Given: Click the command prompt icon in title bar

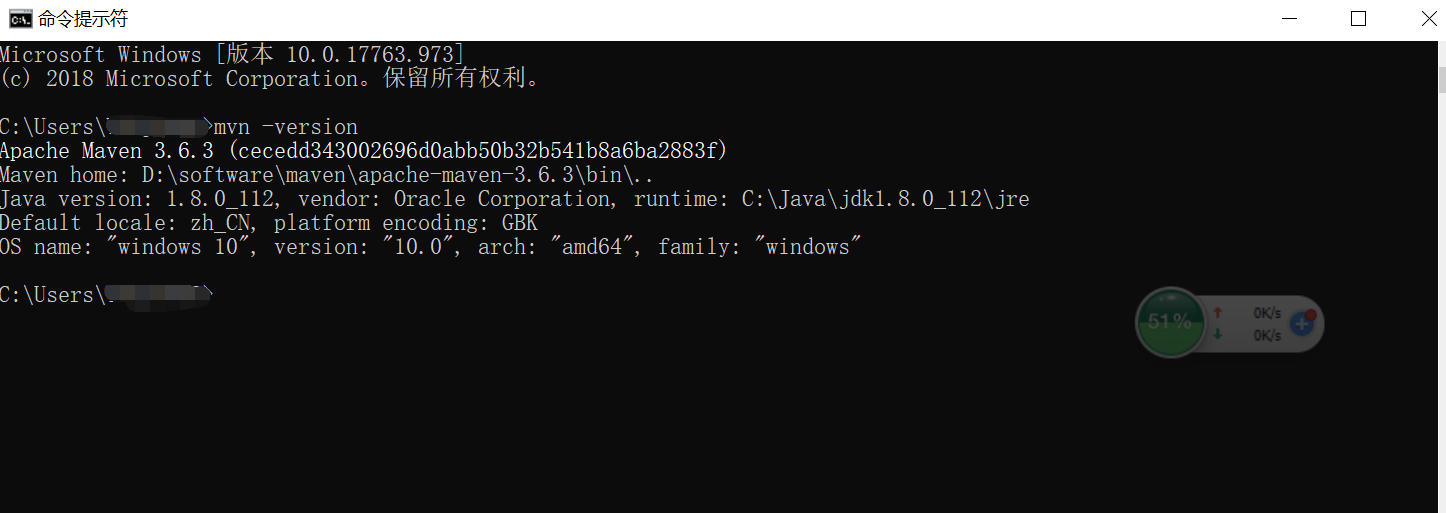Looking at the screenshot, I should click(x=19, y=19).
